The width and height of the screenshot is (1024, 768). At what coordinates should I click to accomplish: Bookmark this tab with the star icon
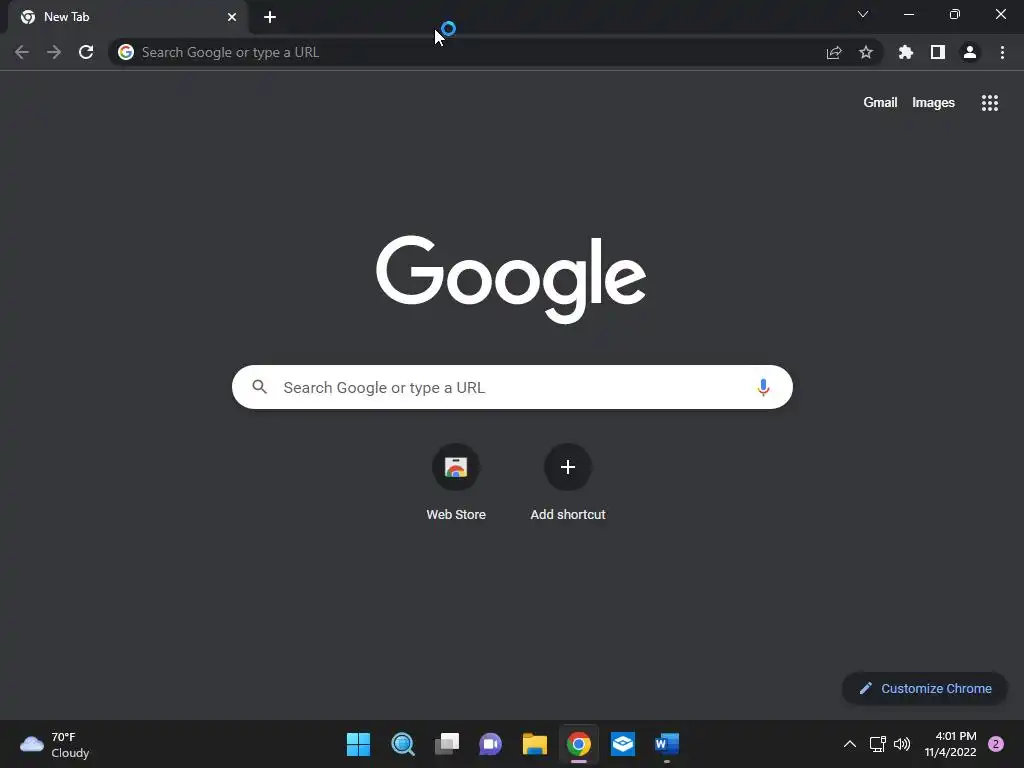(x=866, y=52)
